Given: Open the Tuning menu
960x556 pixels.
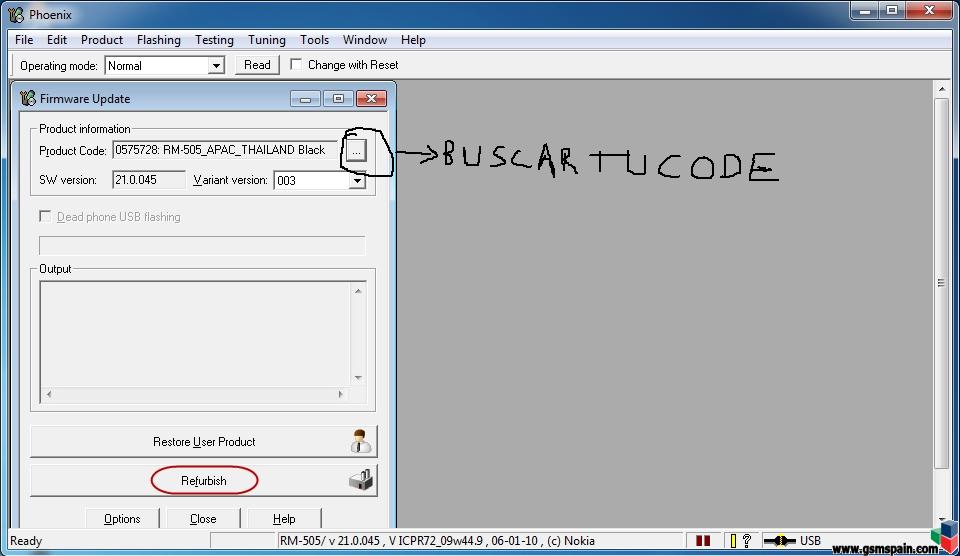Looking at the screenshot, I should 266,40.
